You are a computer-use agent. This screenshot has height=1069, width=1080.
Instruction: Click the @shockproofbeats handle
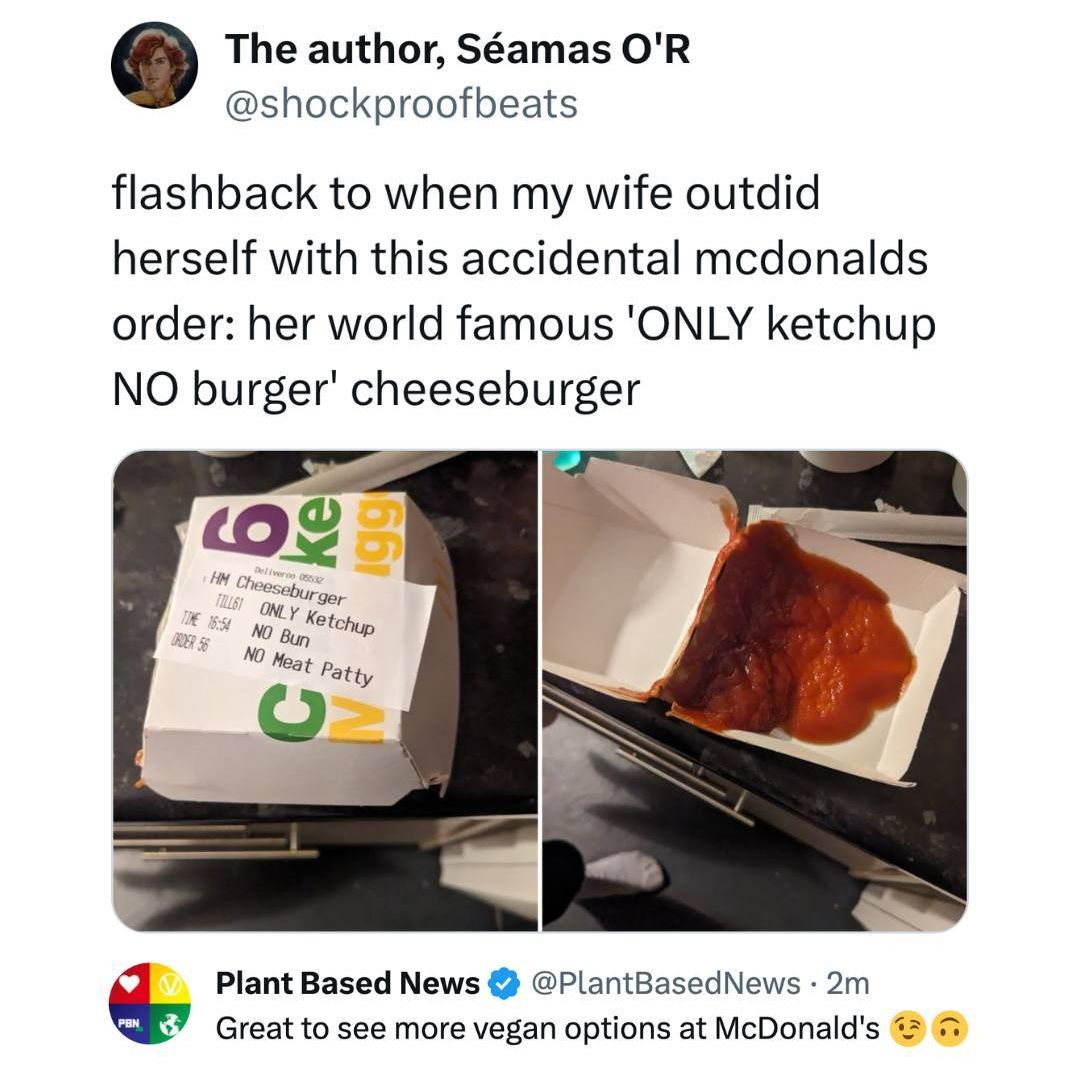click(x=402, y=104)
